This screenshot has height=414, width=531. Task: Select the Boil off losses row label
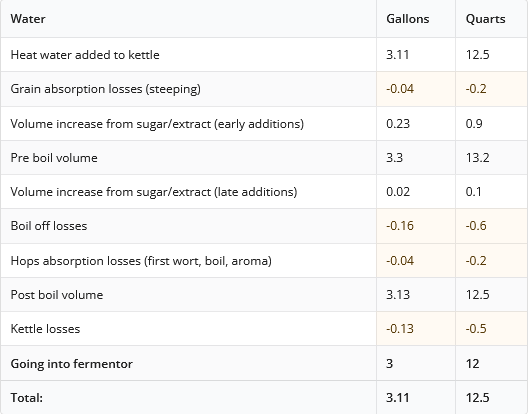(x=49, y=226)
